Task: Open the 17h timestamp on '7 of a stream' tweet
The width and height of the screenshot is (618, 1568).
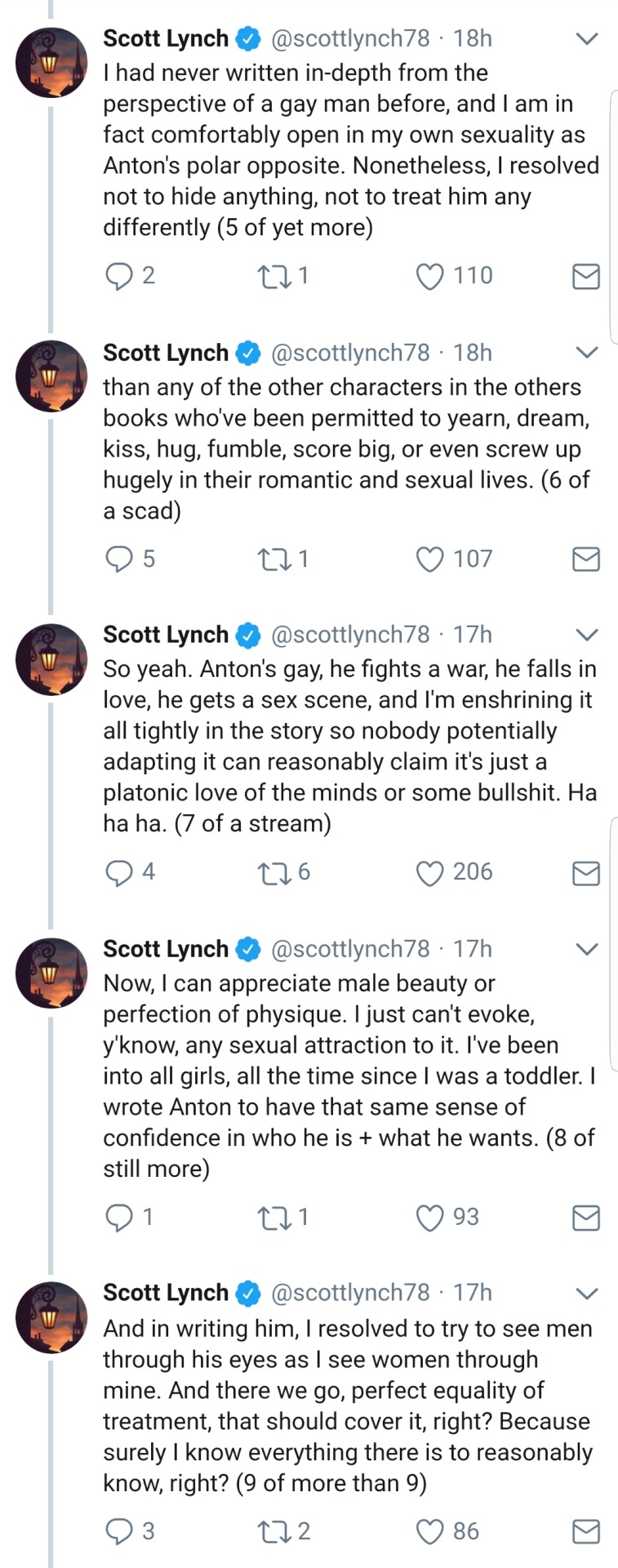Action: 473,635
